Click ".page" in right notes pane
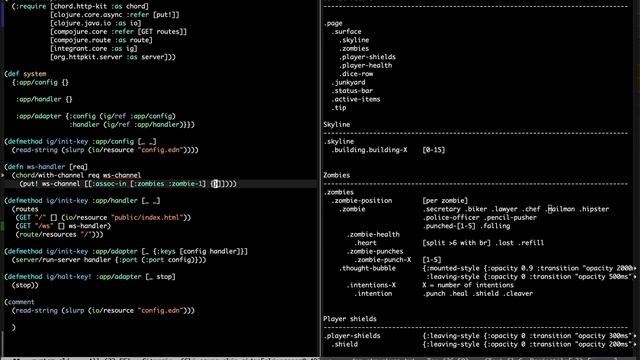The width and height of the screenshot is (640, 360). point(333,23)
